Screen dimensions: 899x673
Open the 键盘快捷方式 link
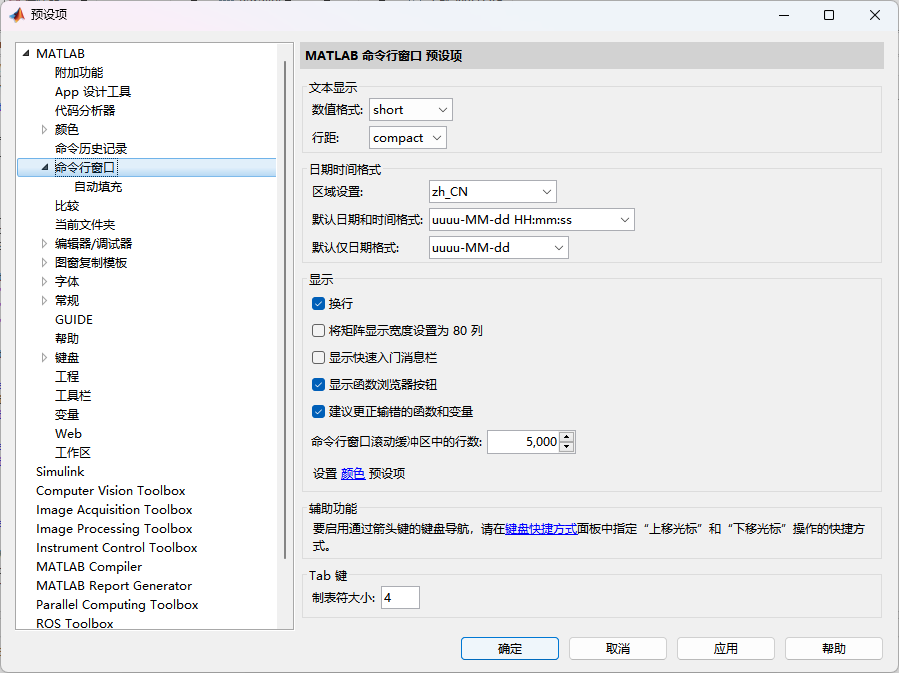coord(541,529)
